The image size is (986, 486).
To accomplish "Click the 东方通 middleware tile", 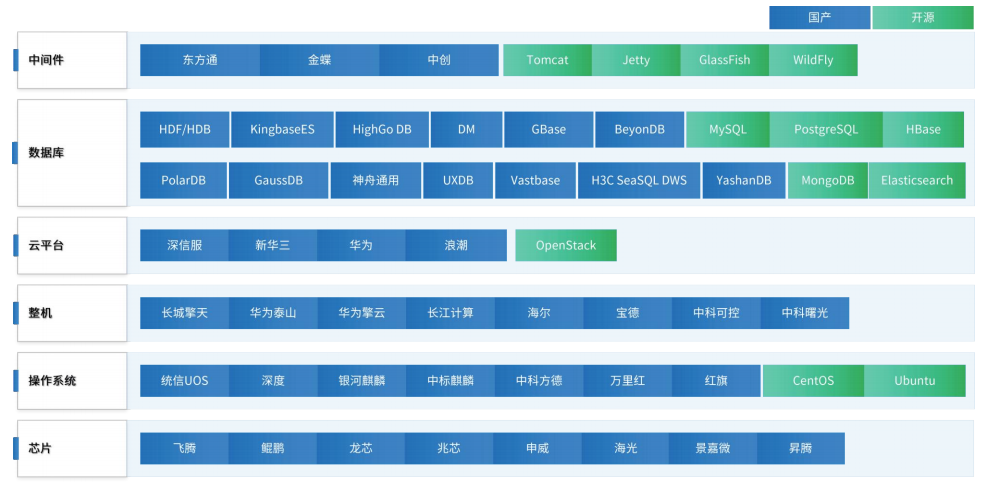I will 200,60.
